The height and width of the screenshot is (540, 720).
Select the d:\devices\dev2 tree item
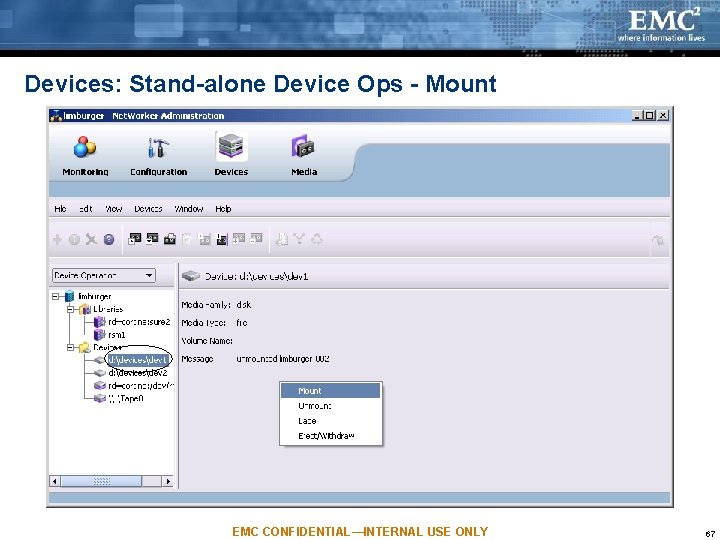(138, 373)
